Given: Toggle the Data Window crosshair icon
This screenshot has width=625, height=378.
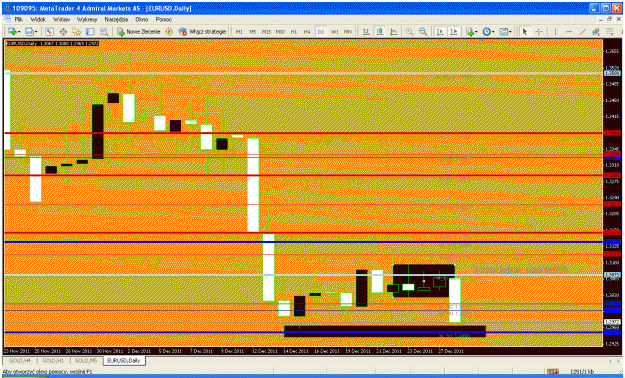Looking at the screenshot, I should click(63, 32).
